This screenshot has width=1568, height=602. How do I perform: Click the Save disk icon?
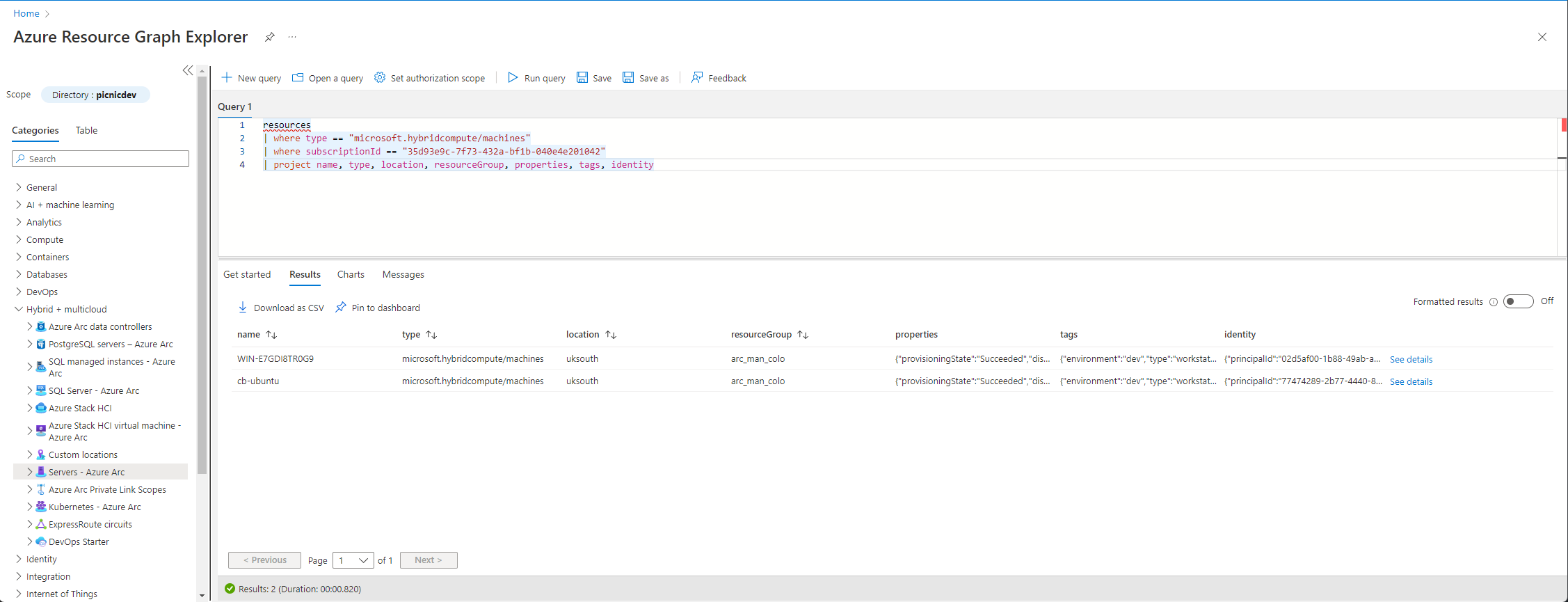coord(582,77)
